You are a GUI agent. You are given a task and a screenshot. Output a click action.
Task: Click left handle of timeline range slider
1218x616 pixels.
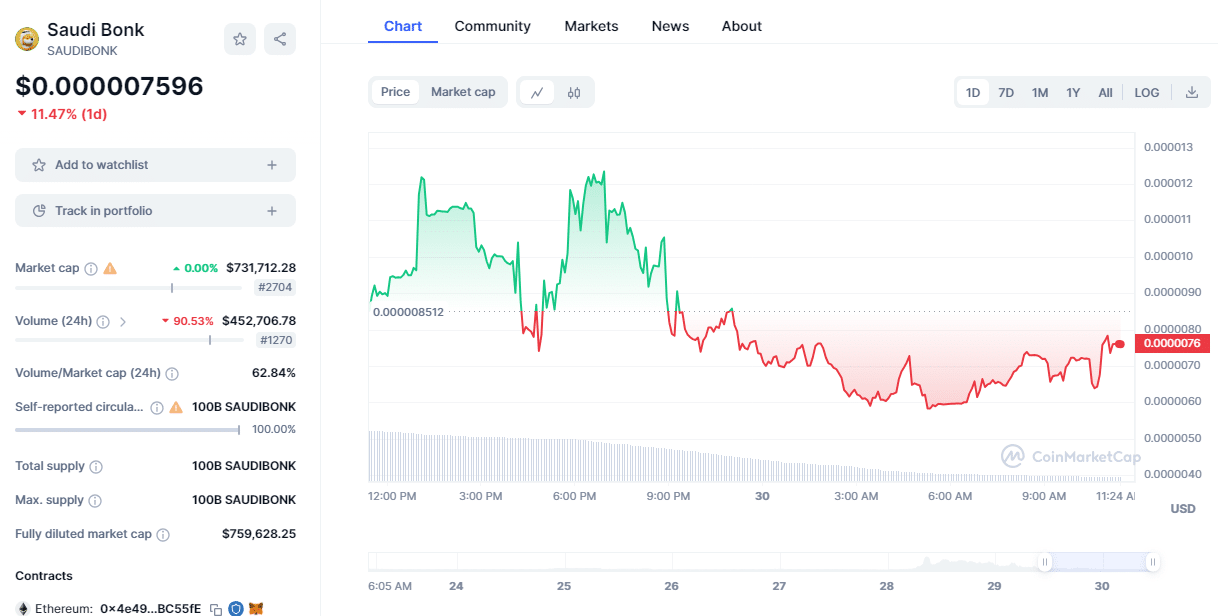pyautogui.click(x=1045, y=563)
